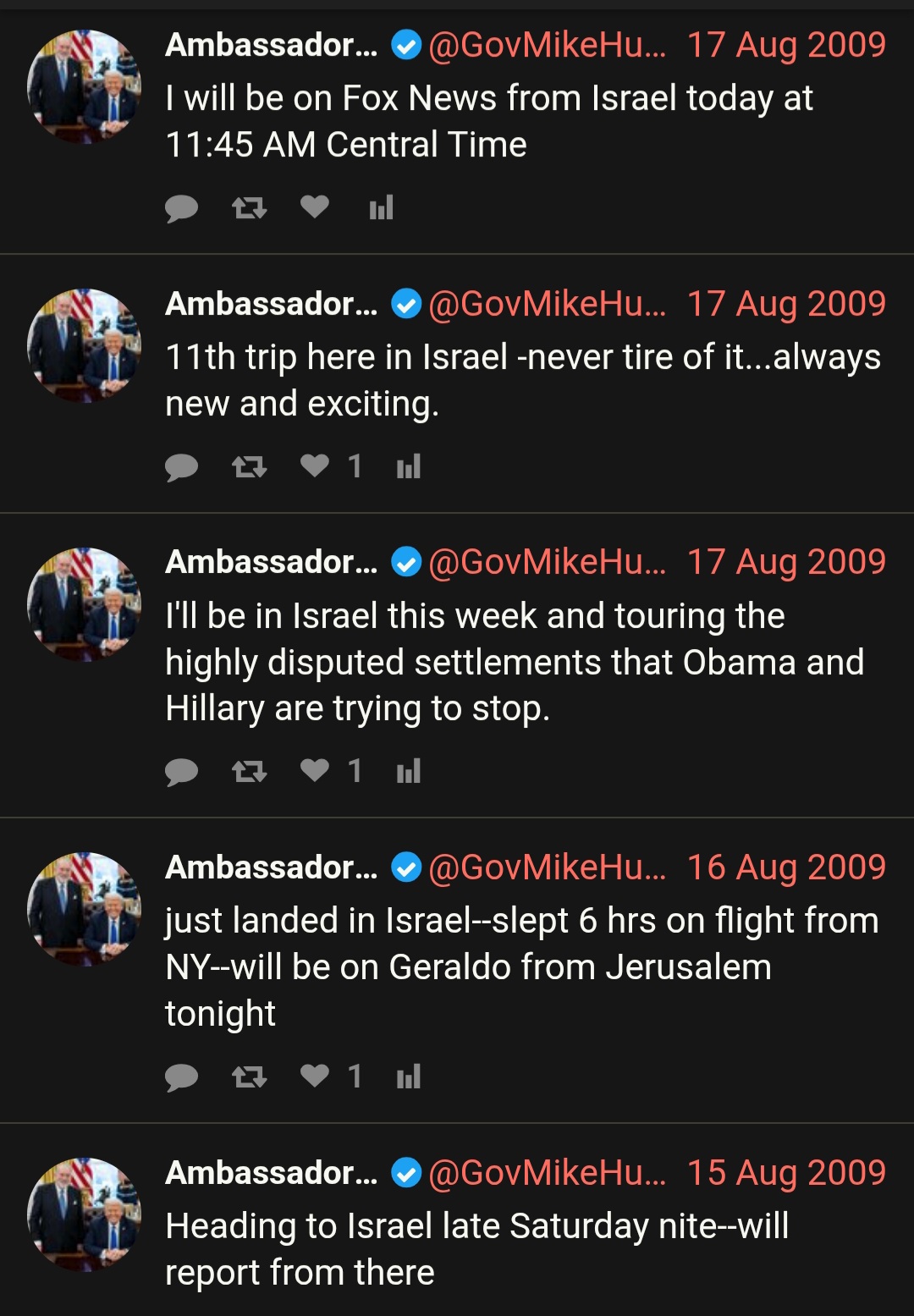Open profile picture on the disputed settlements tweet
This screenshot has width=914, height=1316.
[x=84, y=604]
